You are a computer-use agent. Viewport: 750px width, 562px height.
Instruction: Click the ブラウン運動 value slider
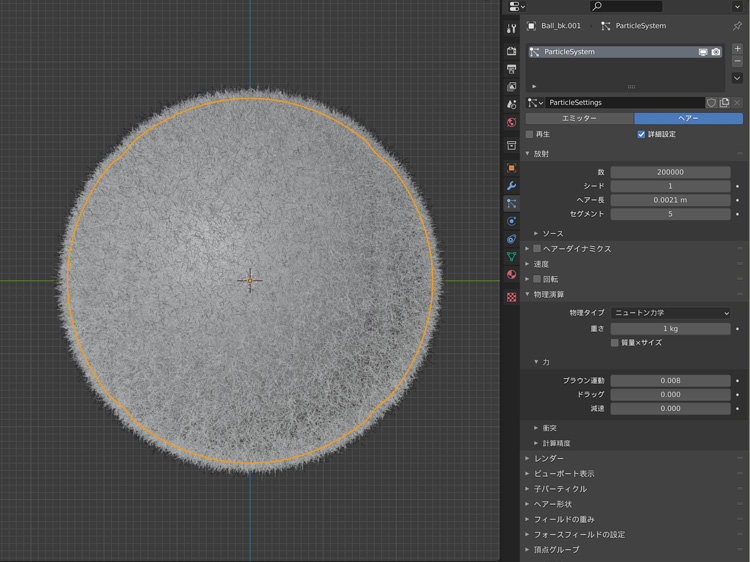(x=670, y=381)
